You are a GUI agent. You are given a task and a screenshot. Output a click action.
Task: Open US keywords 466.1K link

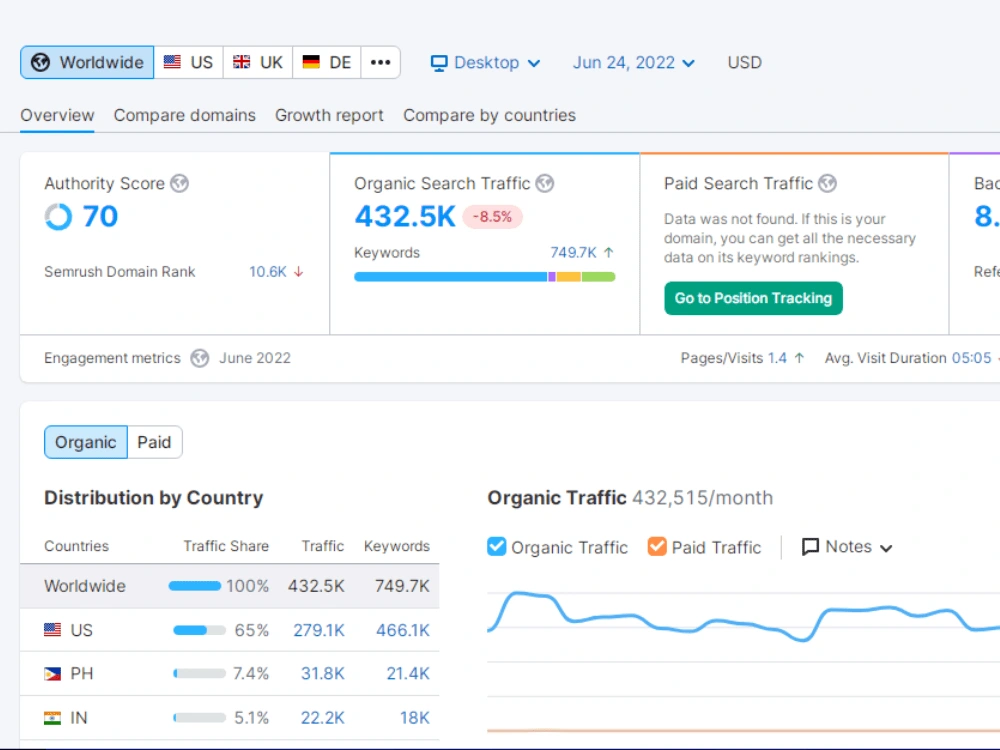pos(403,630)
